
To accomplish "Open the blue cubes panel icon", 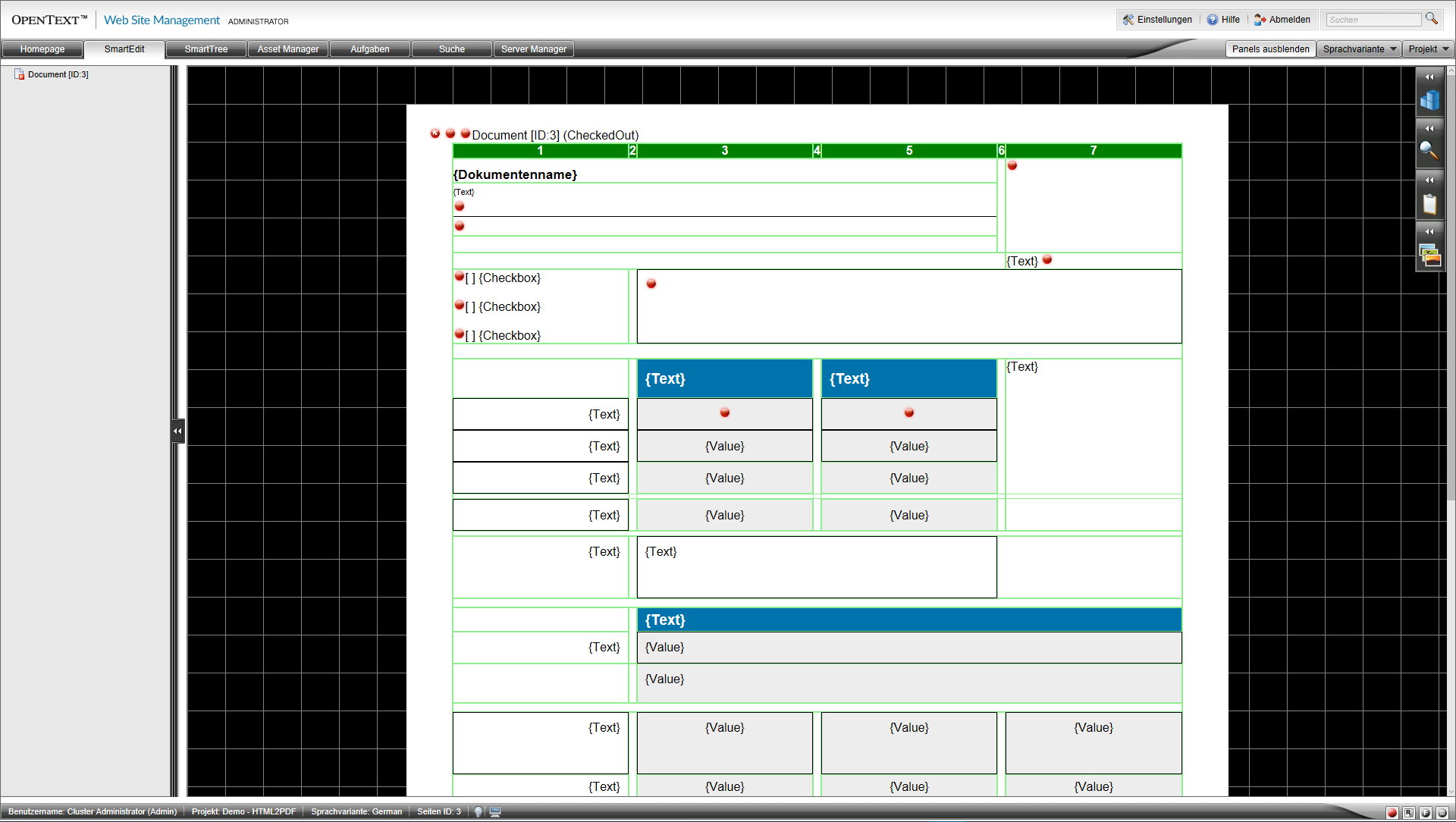I will pyautogui.click(x=1429, y=100).
